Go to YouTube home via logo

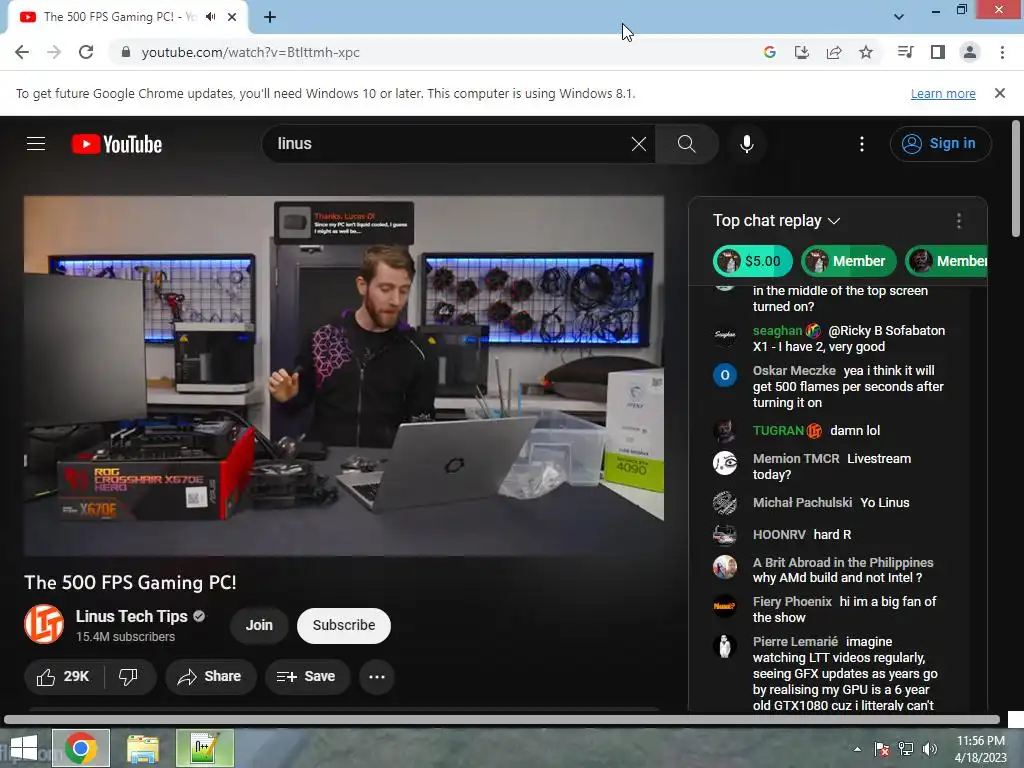117,144
